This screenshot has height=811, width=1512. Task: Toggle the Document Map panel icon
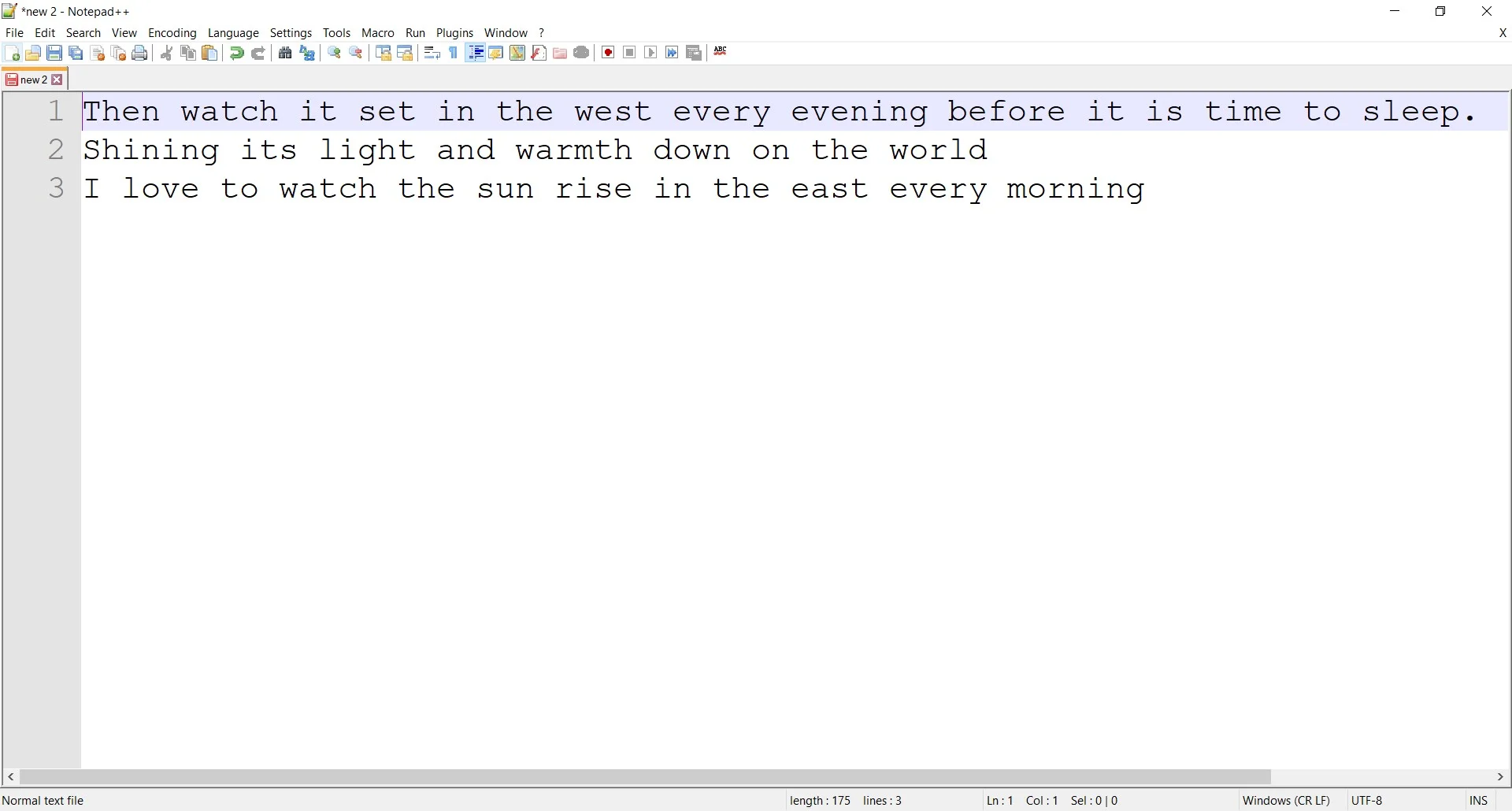(x=517, y=53)
